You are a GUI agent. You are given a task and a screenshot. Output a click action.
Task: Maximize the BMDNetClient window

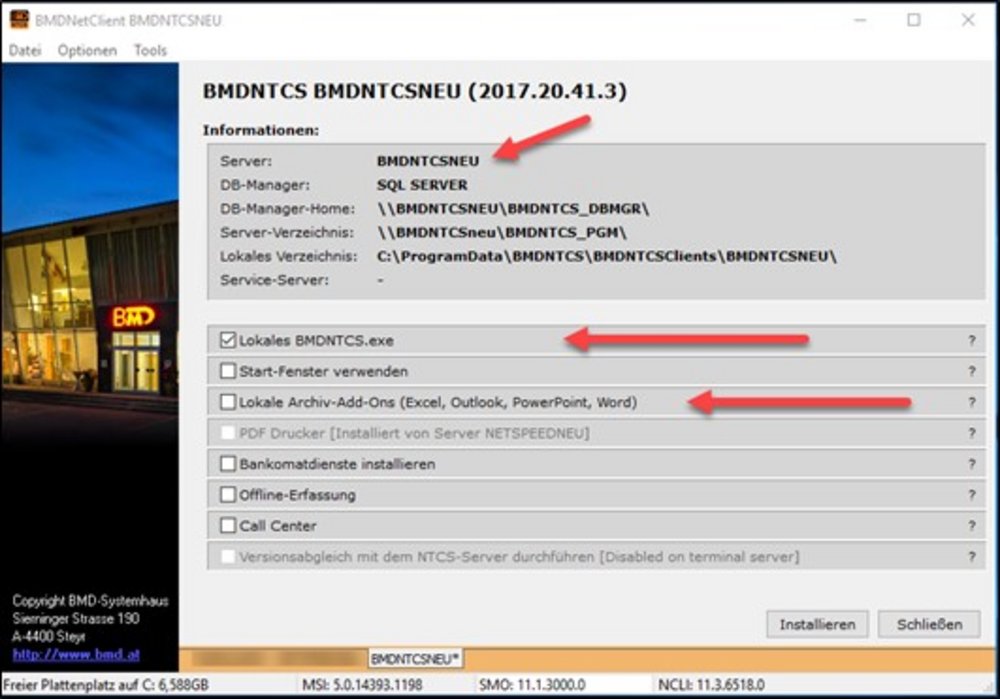tap(914, 20)
